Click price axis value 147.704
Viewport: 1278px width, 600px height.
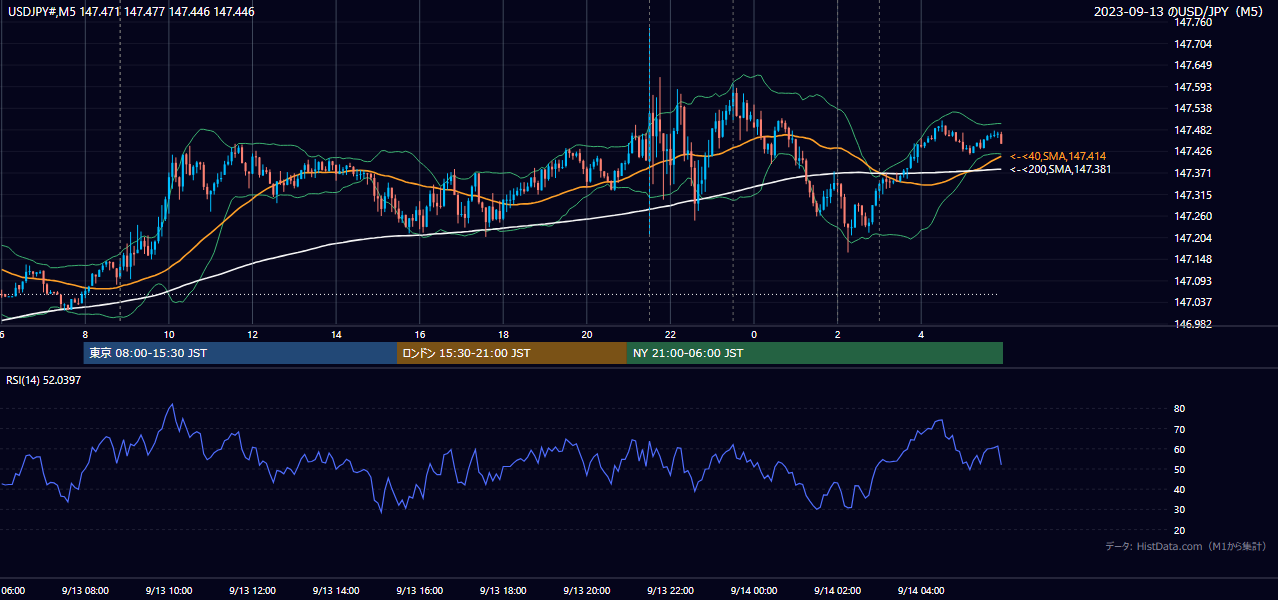[x=1193, y=44]
